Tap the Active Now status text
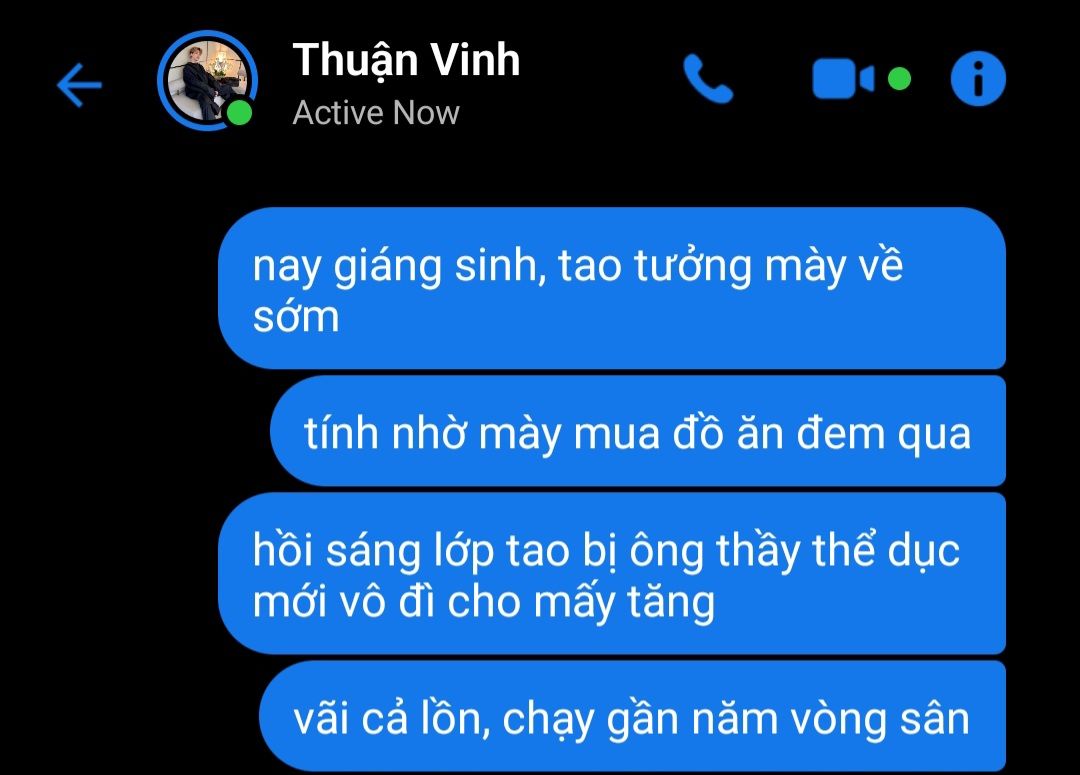This screenshot has width=1080, height=775. (375, 112)
